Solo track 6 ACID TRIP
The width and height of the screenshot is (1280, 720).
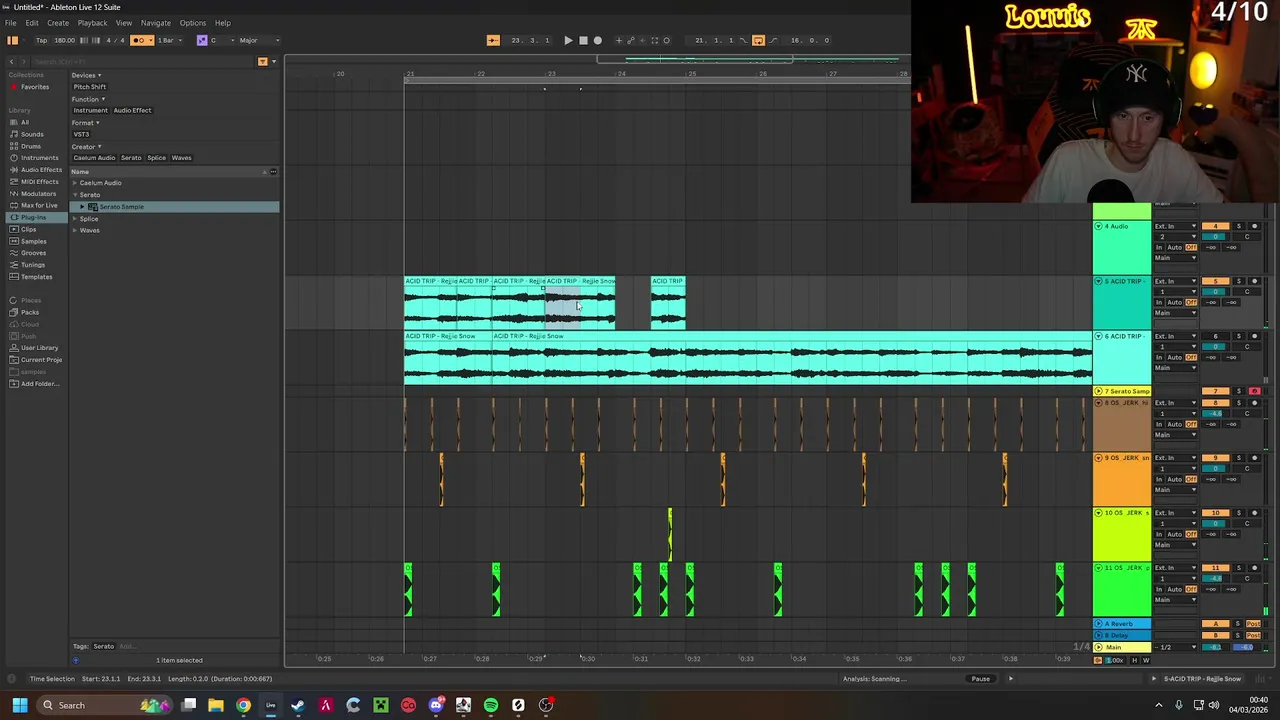tap(1238, 336)
